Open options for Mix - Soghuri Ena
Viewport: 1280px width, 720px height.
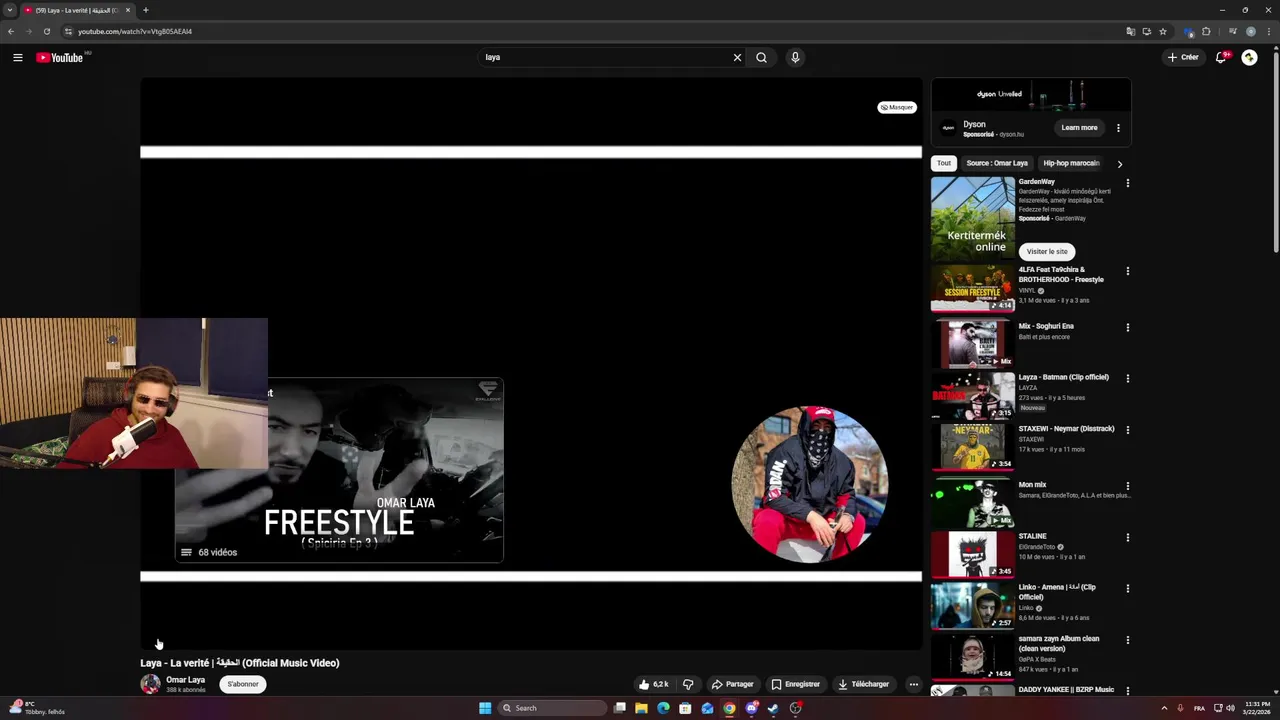[1127, 327]
